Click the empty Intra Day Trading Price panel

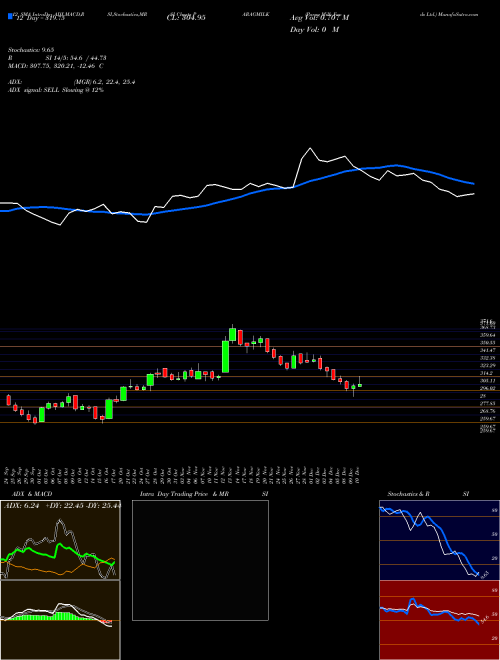pos(200,560)
